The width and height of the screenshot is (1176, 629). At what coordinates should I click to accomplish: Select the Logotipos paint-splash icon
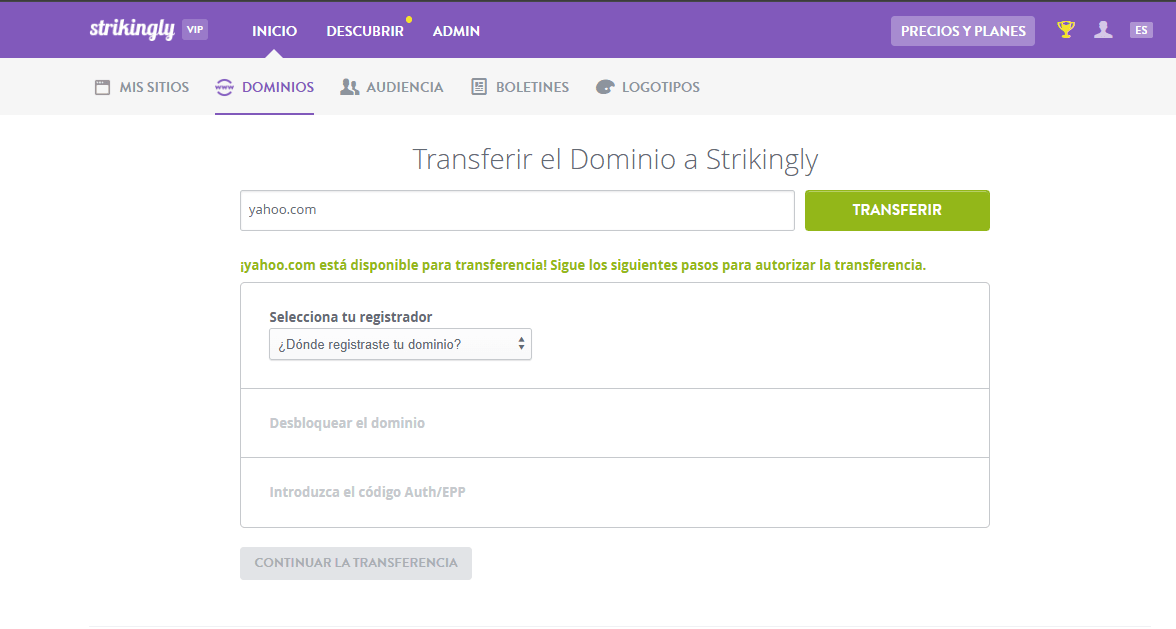pos(604,86)
